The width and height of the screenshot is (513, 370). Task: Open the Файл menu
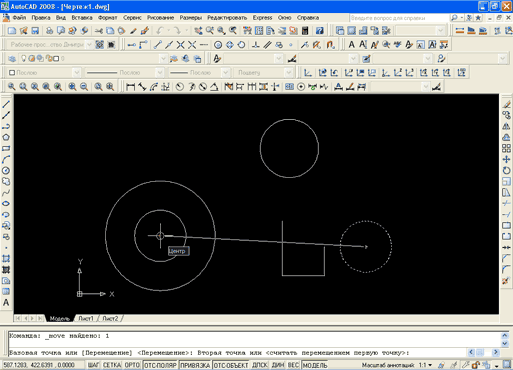[19, 18]
